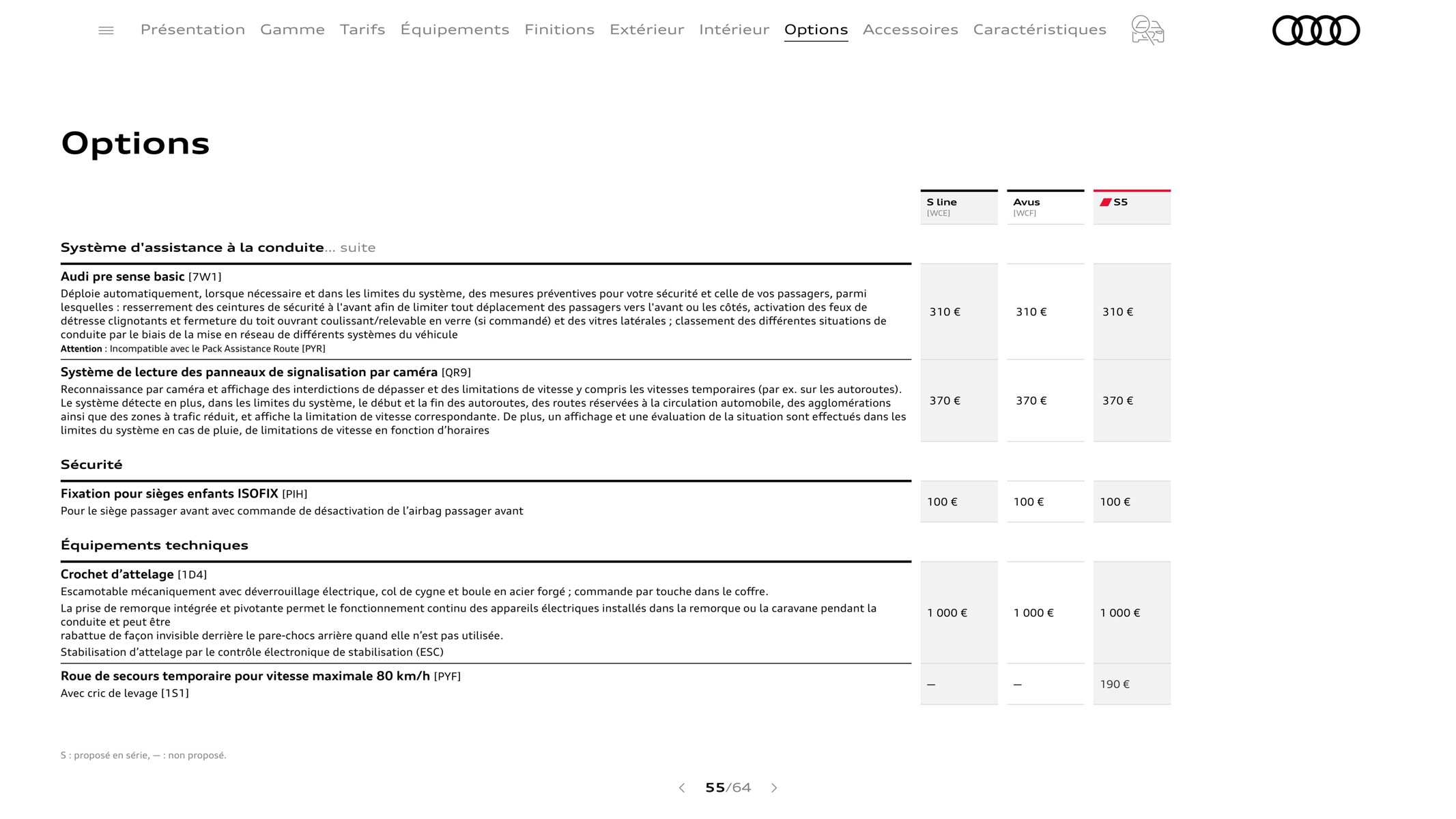Click Stabilisation d'attelage ESC line
Viewport: 1456px width, 819px height.
[252, 652]
